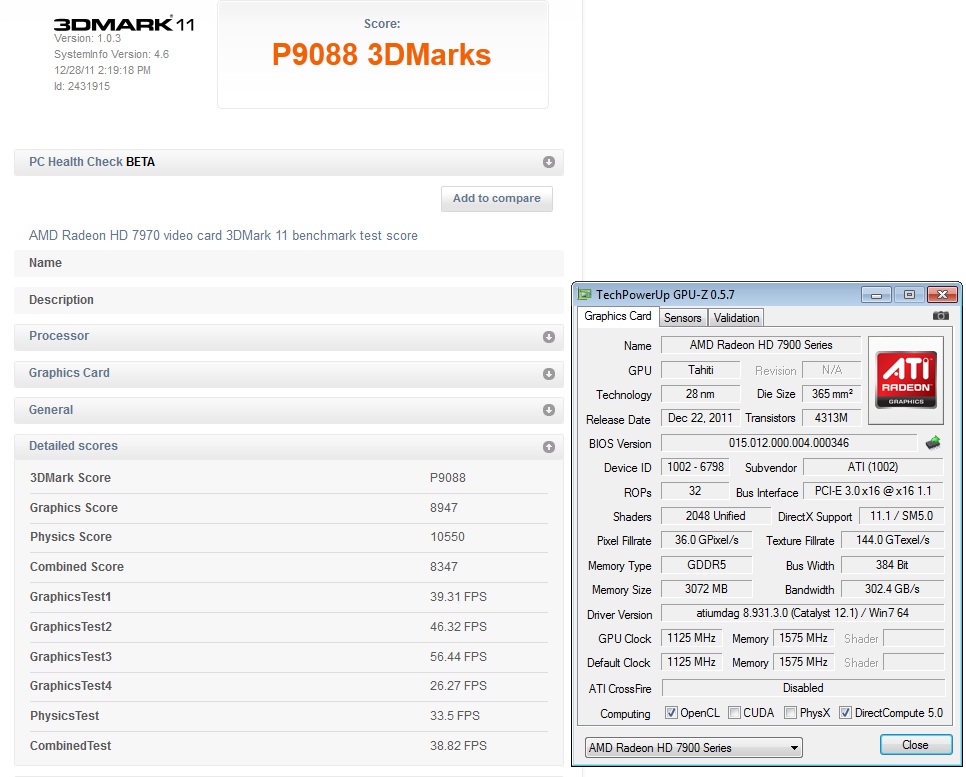The image size is (966, 777).
Task: Click the Description row
Action: (288, 300)
